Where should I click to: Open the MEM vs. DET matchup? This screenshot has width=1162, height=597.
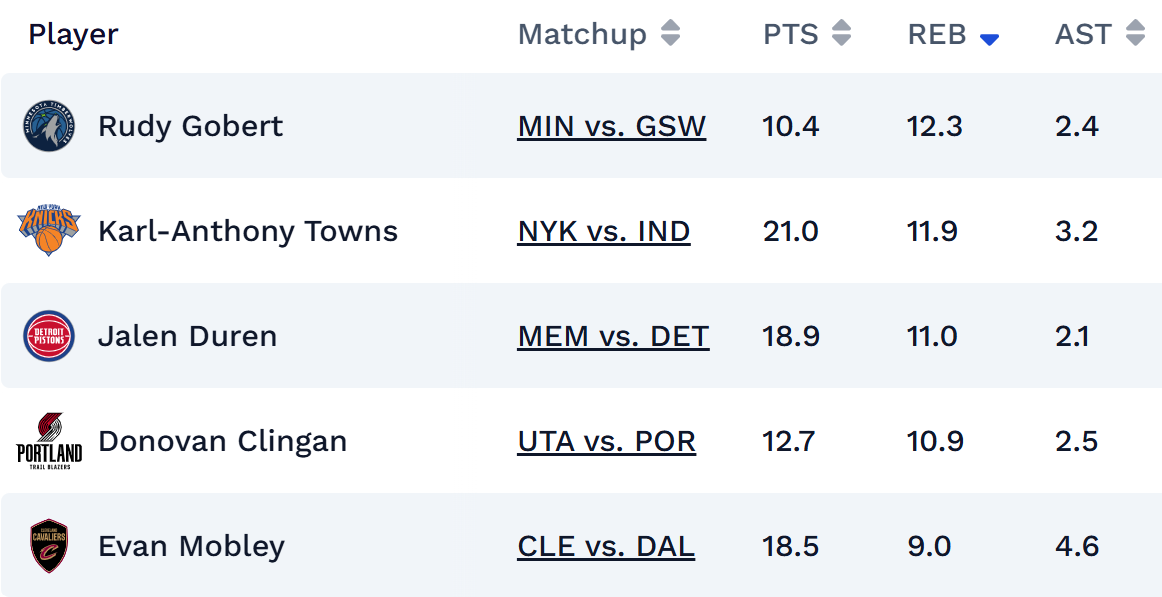[613, 337]
